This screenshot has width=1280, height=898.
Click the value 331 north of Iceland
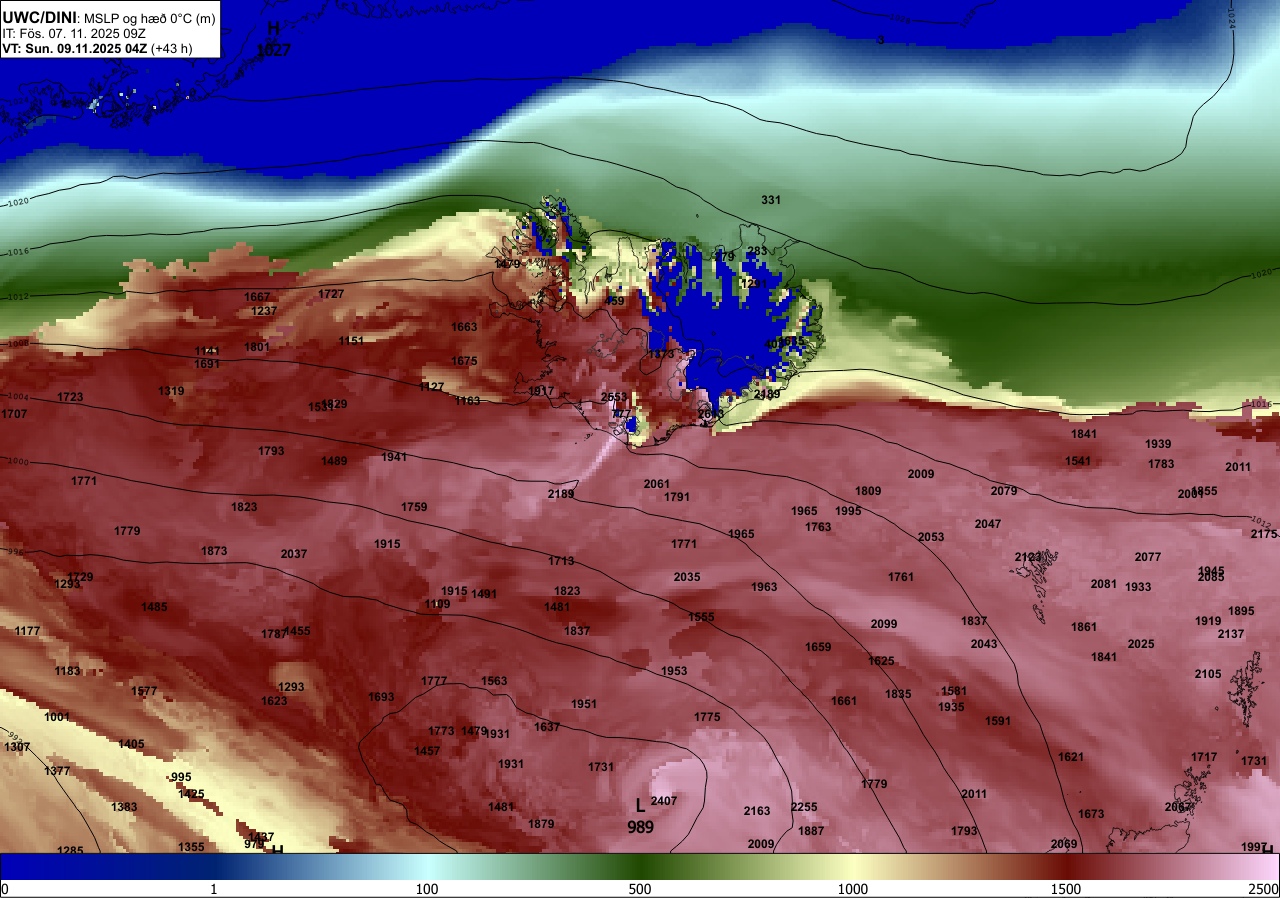[x=771, y=200]
